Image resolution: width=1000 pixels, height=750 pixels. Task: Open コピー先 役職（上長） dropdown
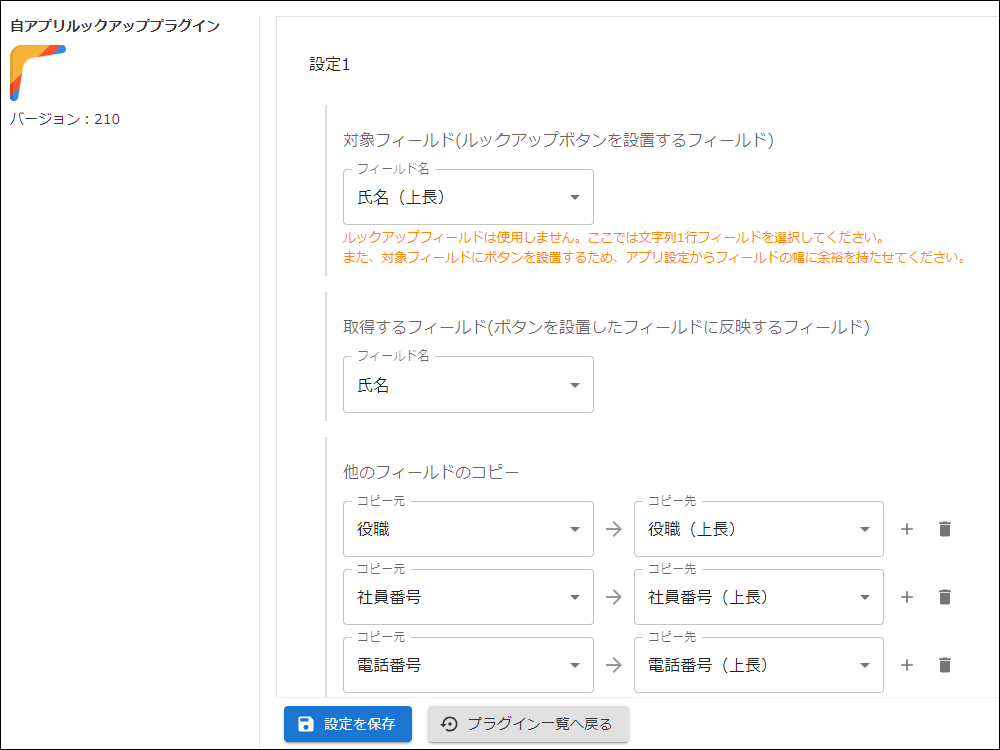tap(758, 529)
